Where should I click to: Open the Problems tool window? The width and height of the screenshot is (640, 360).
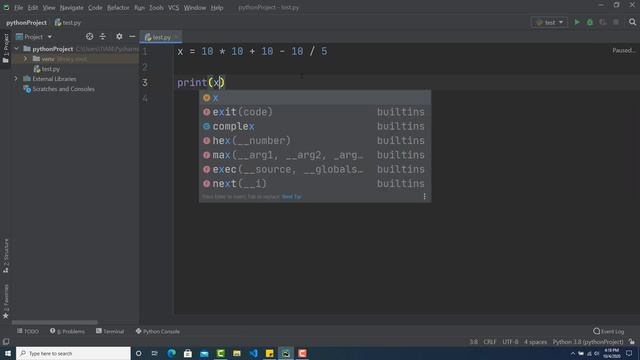67,331
